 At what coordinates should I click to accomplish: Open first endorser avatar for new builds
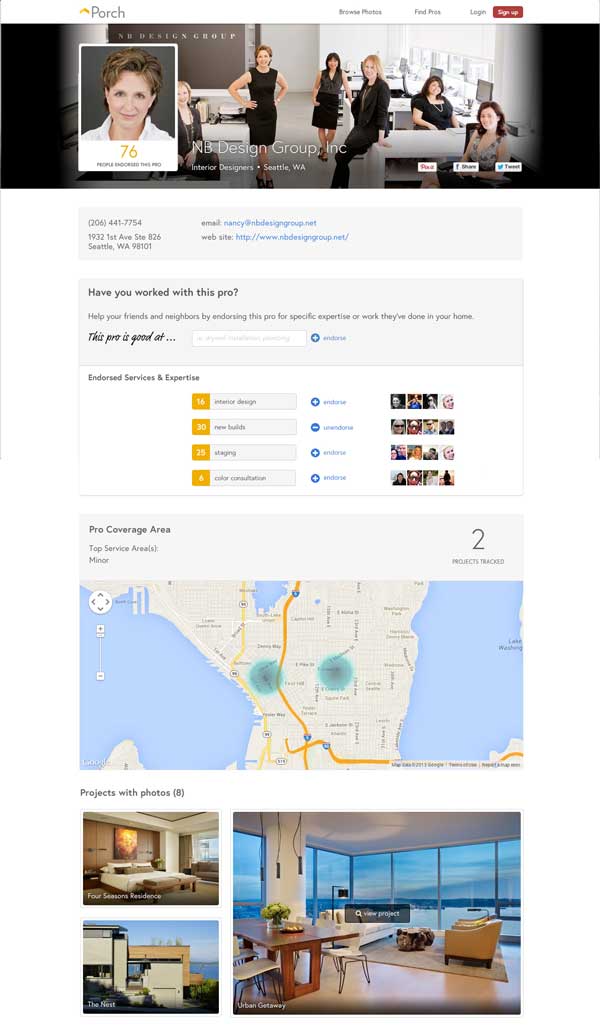tap(398, 427)
